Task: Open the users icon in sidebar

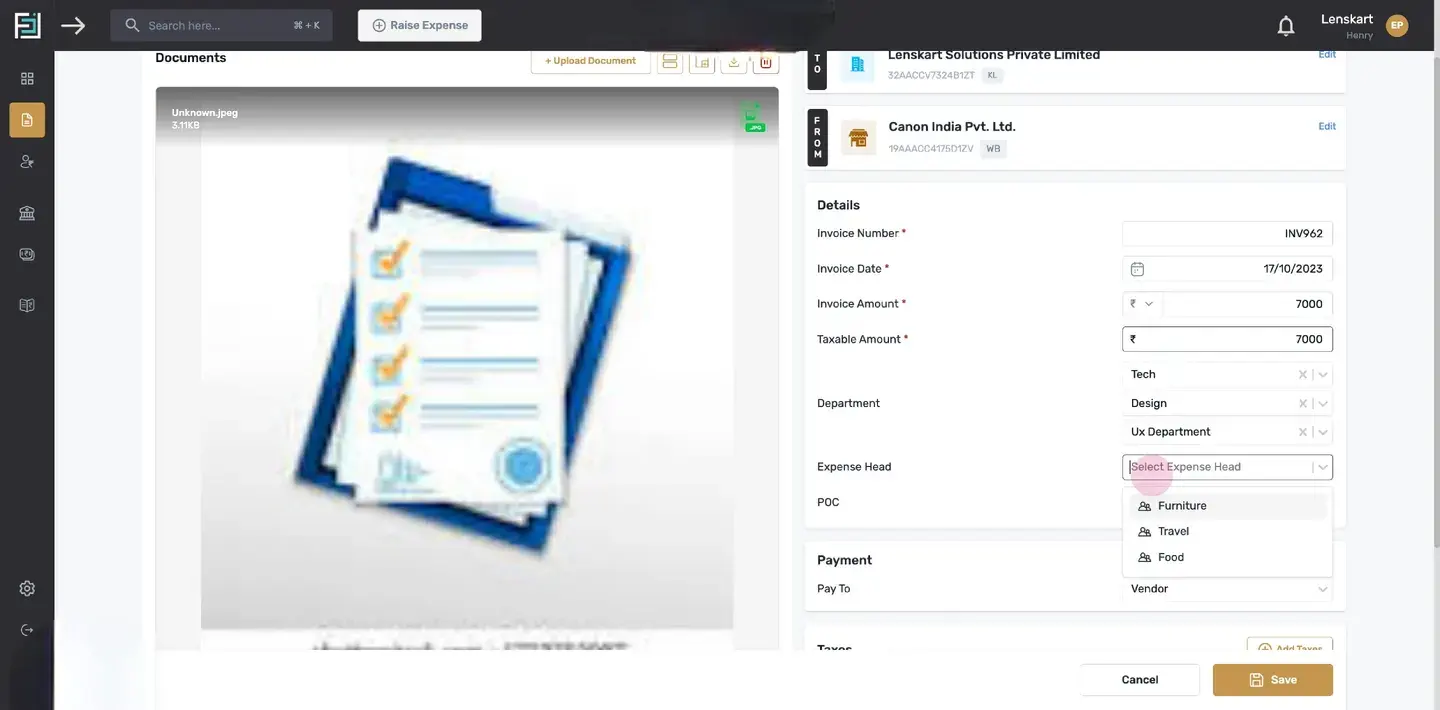Action: (27, 161)
